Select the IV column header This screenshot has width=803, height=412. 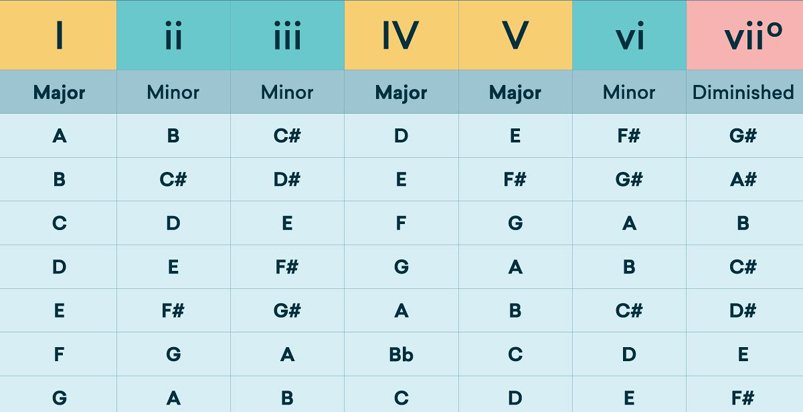tap(402, 35)
